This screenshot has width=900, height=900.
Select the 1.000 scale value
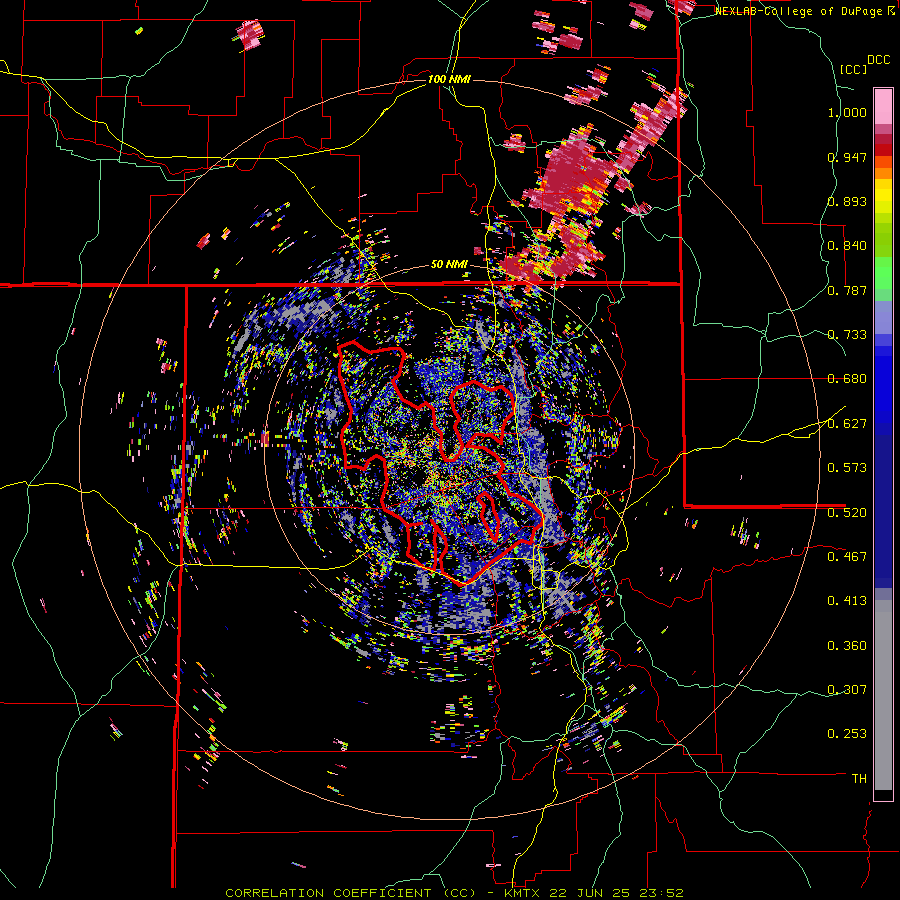tap(847, 112)
